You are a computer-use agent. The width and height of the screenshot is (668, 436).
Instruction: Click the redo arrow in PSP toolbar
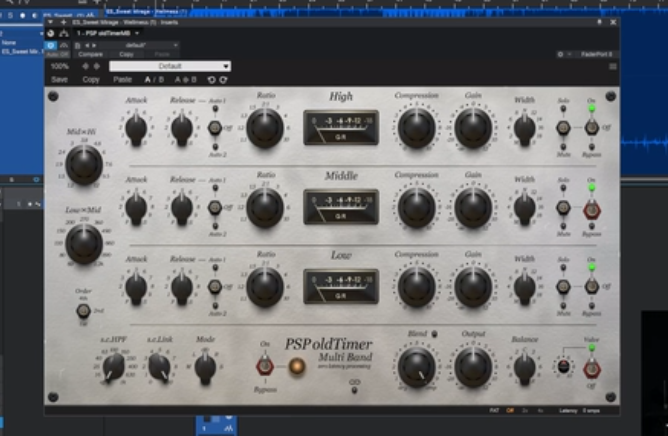click(223, 80)
